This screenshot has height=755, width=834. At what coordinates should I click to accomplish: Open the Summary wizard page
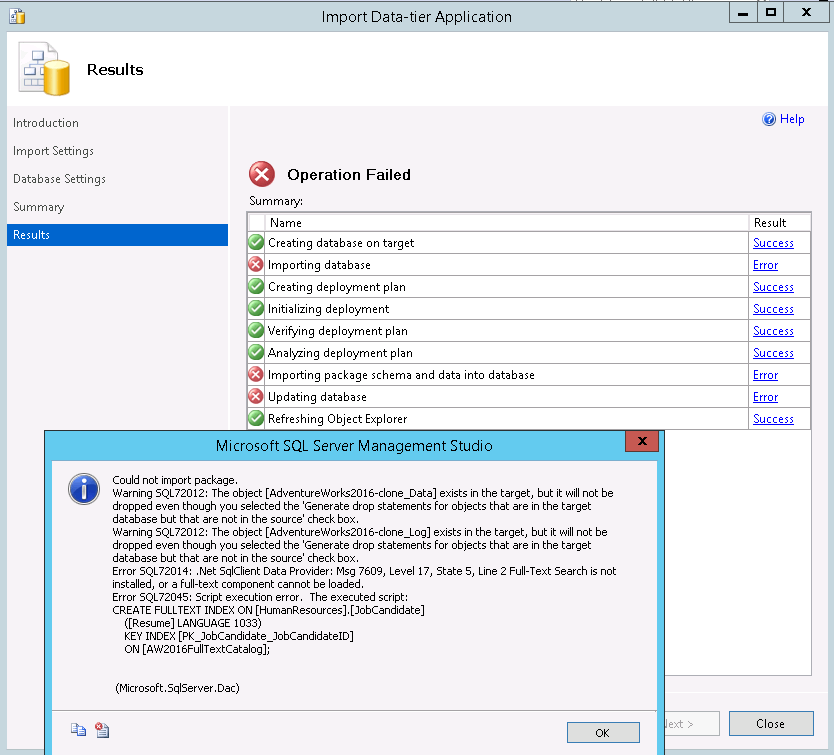point(38,207)
